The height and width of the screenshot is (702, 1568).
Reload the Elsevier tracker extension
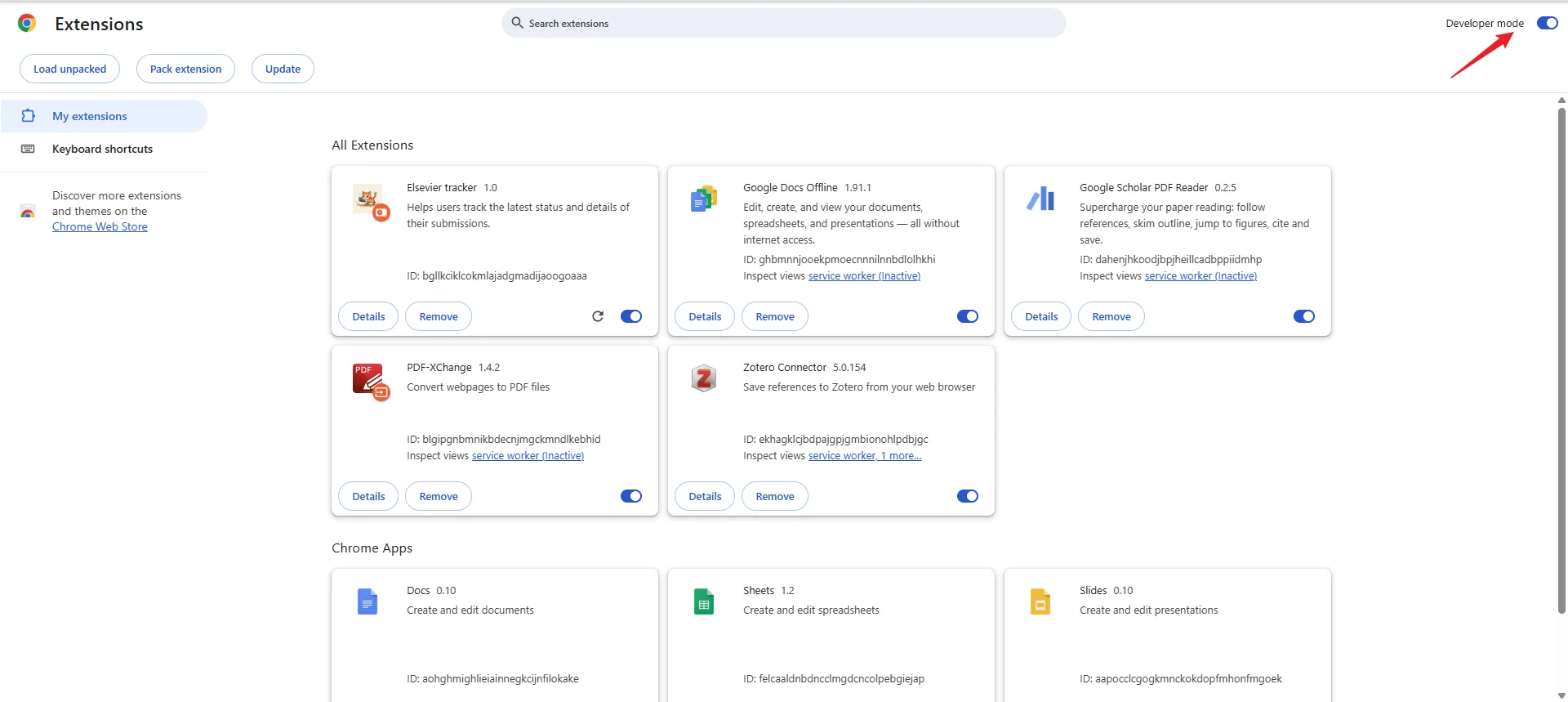[x=598, y=316]
